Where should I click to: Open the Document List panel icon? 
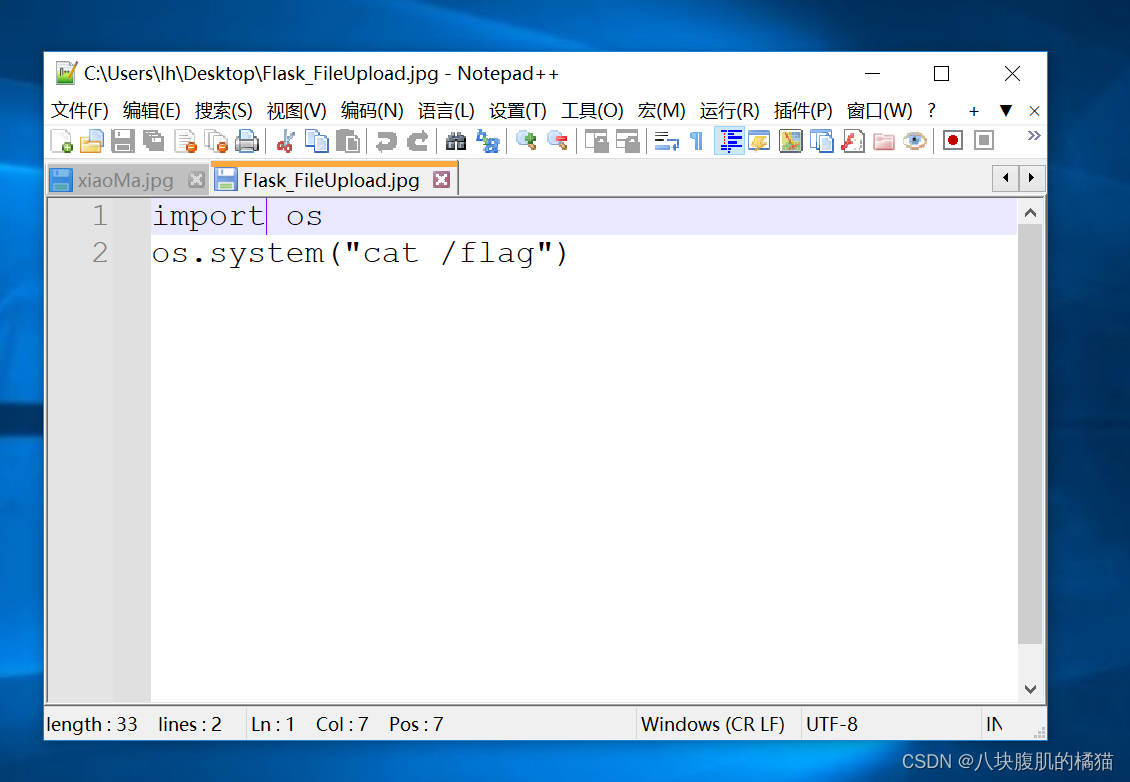(x=822, y=141)
